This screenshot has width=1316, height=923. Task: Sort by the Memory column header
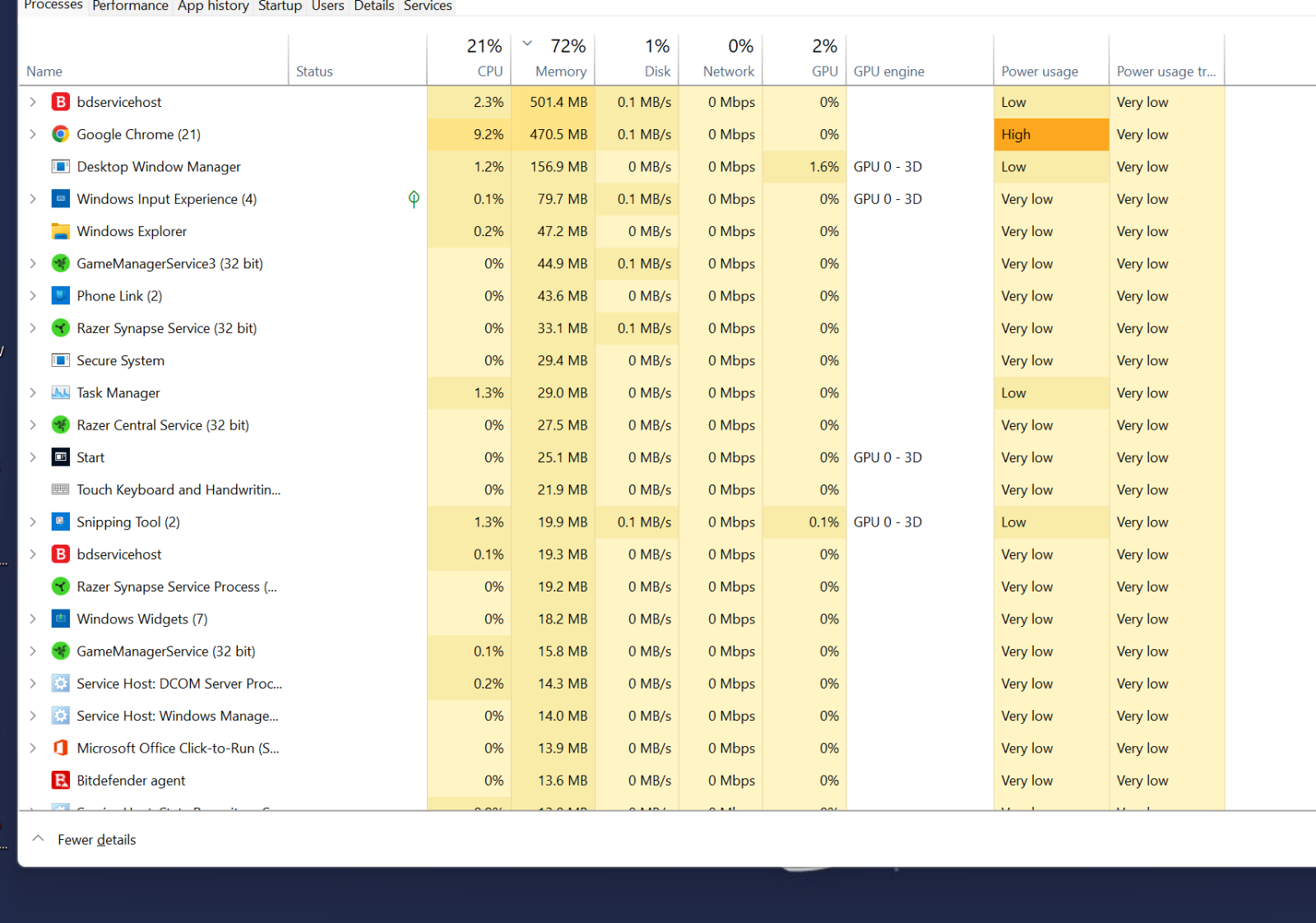coord(553,60)
